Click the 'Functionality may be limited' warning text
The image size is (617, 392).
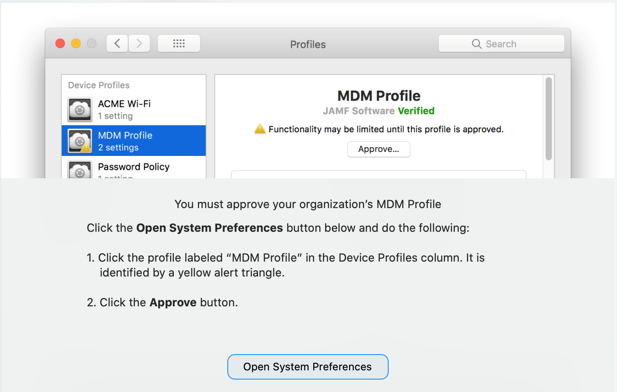coord(386,129)
